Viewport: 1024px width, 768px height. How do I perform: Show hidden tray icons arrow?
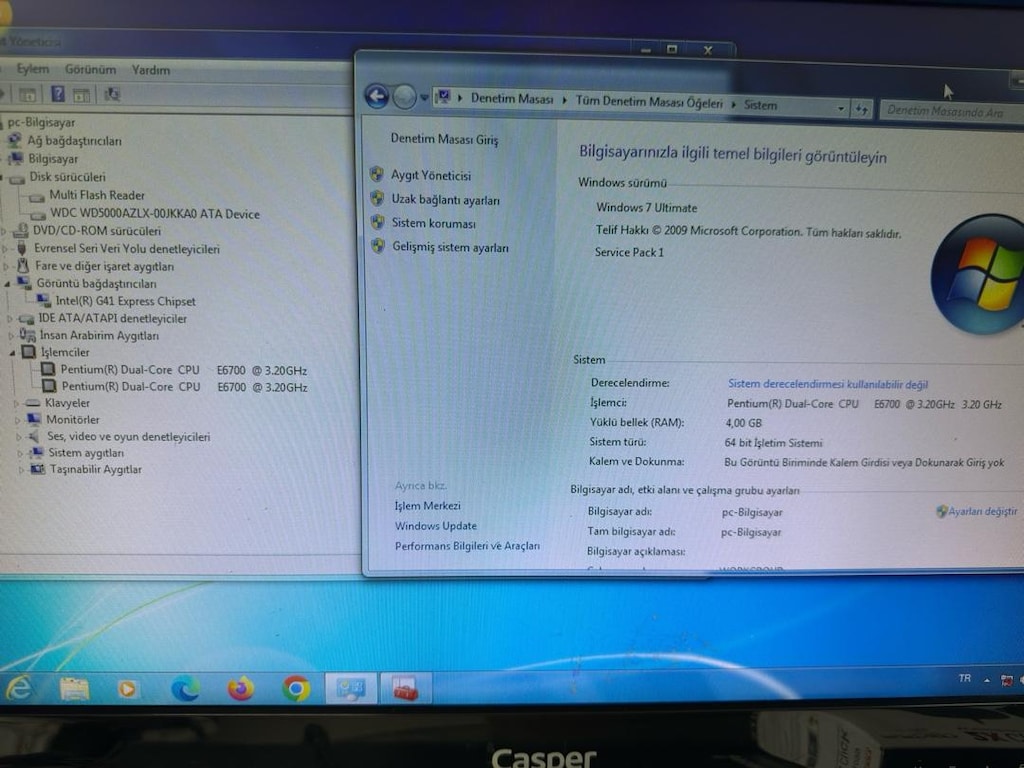(987, 680)
